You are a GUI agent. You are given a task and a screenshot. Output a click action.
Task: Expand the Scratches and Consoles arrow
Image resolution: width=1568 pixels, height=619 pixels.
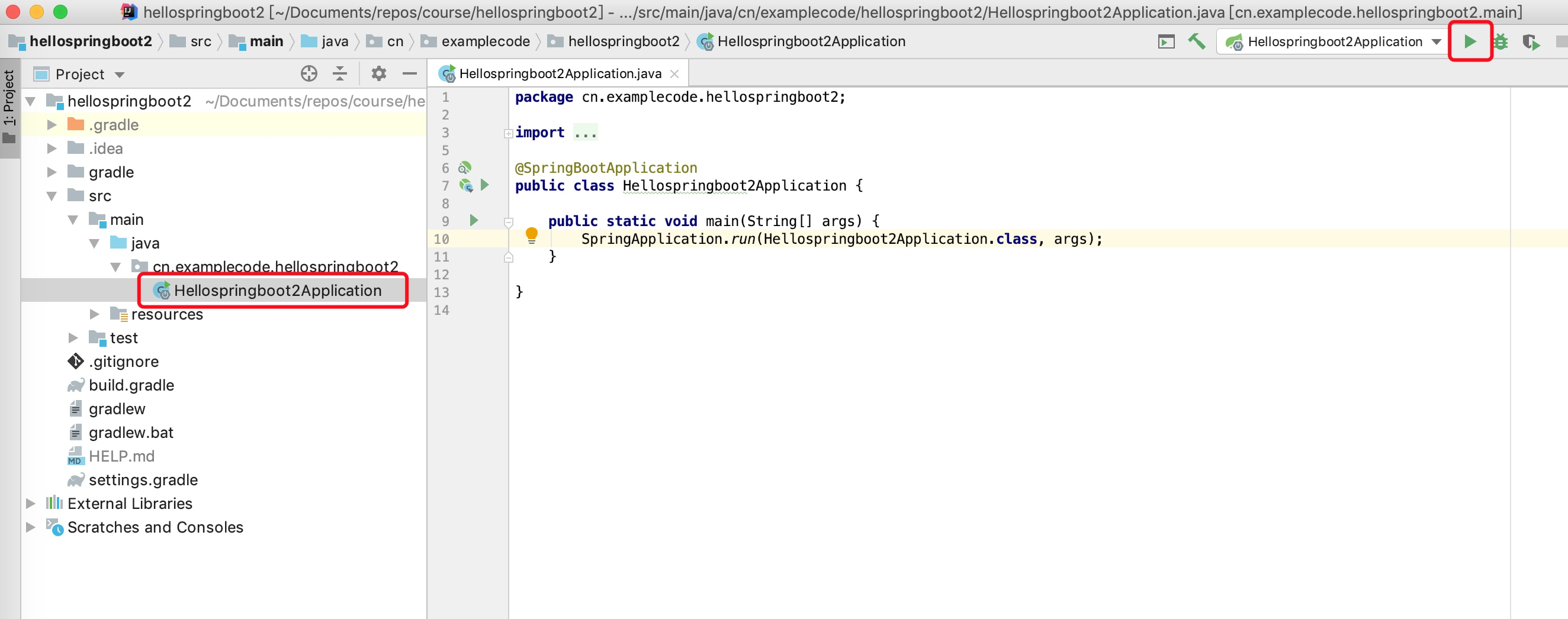(31, 527)
